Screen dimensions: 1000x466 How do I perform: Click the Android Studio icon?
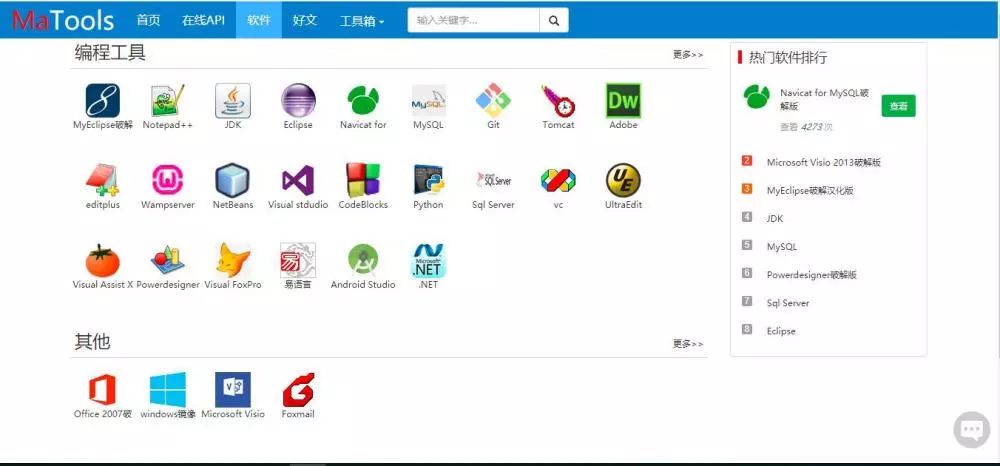pyautogui.click(x=363, y=260)
